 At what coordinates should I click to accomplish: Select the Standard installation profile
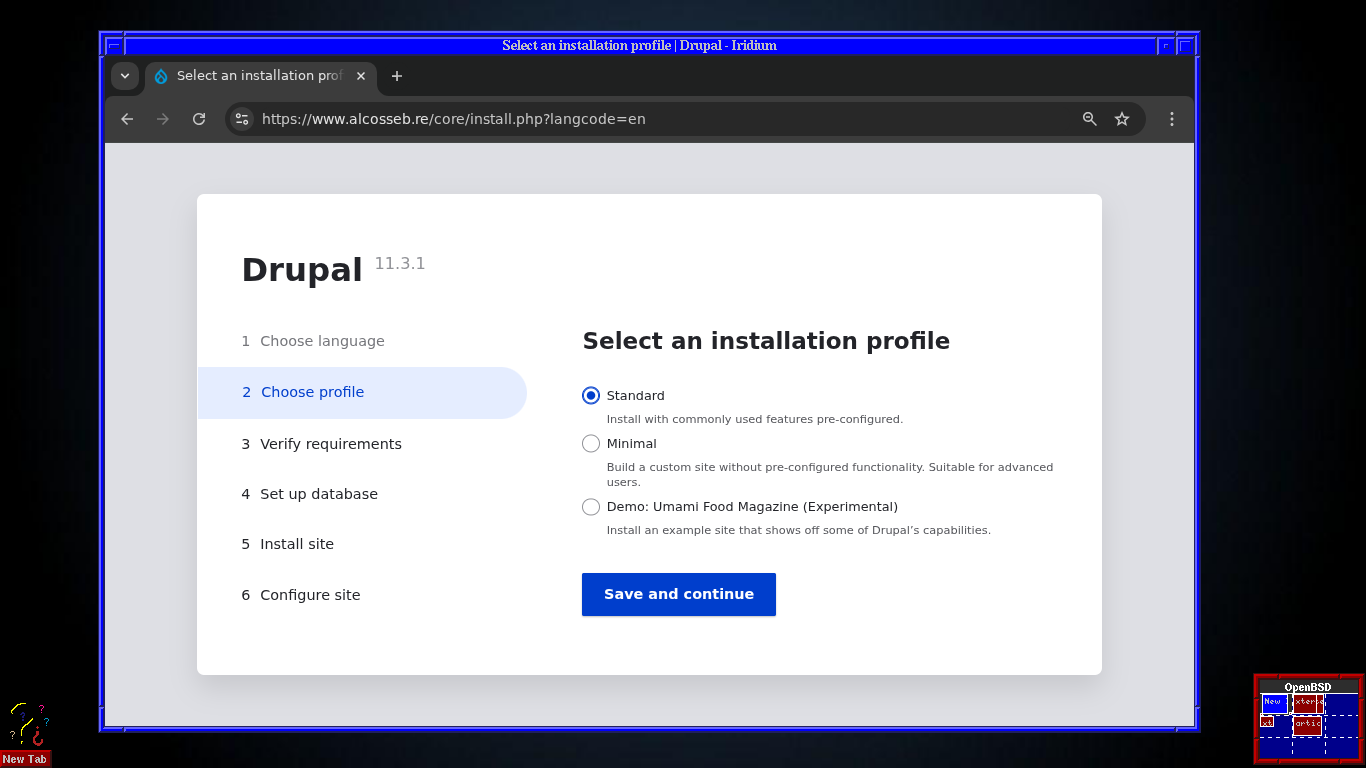point(591,395)
